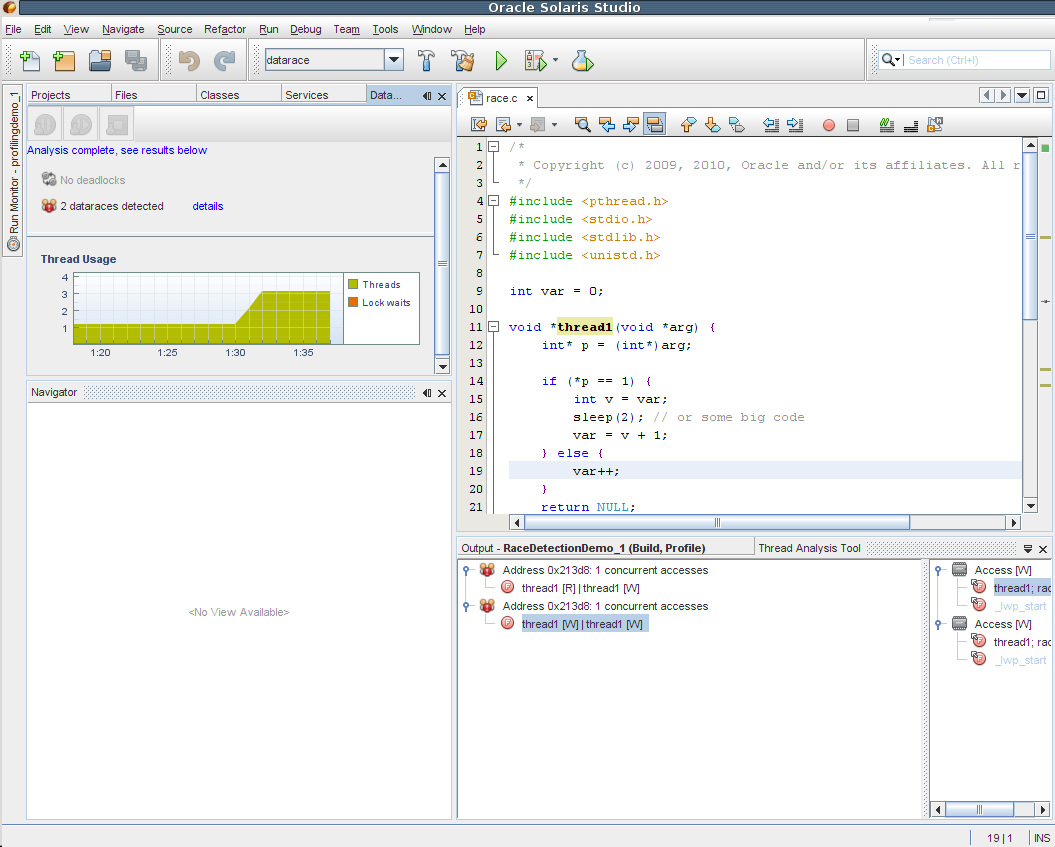This screenshot has height=847, width=1055.
Task: Run the project with green arrow
Action: pos(501,61)
